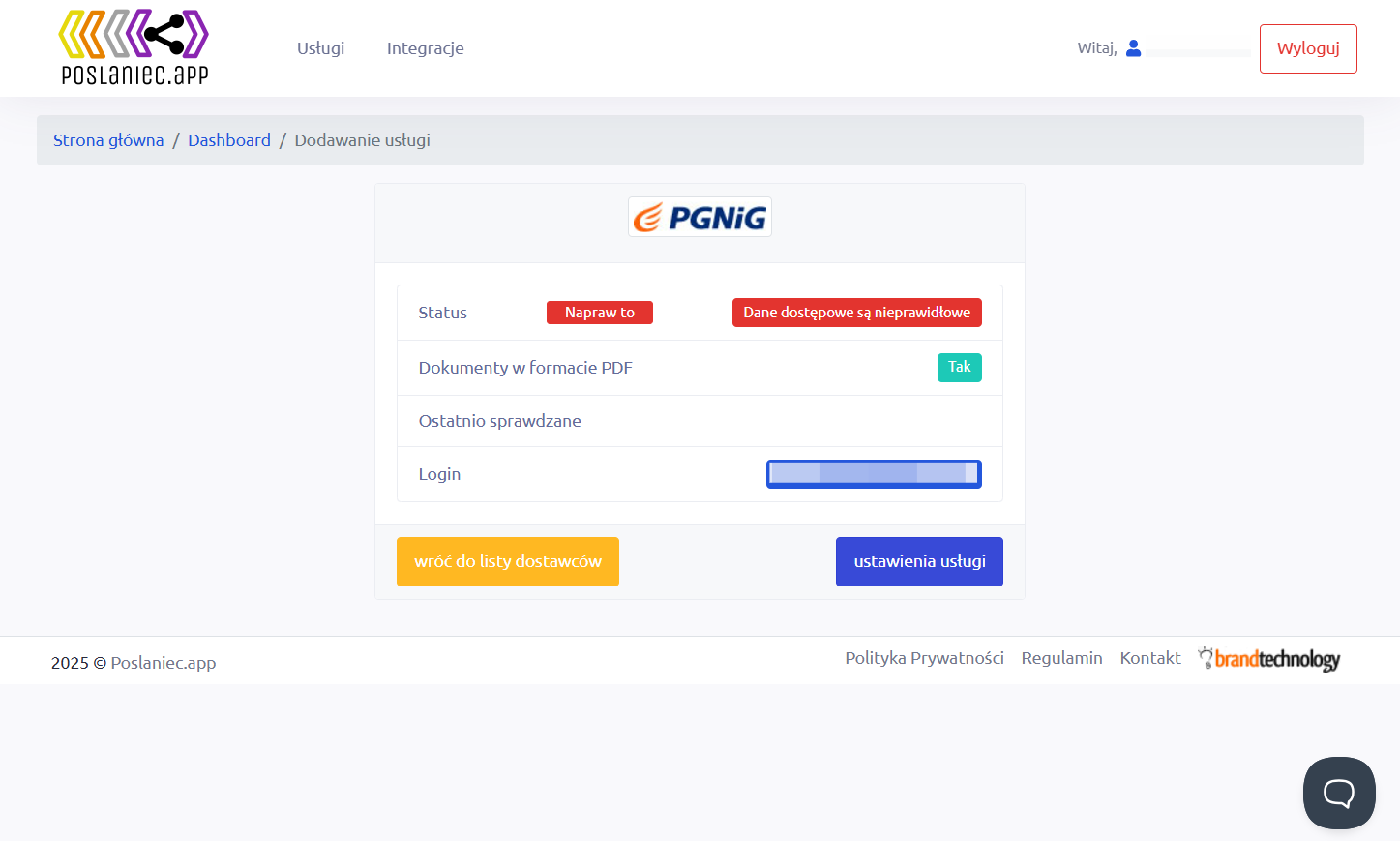Click the user profile icon
The width and height of the screenshot is (1400, 841).
(x=1134, y=48)
